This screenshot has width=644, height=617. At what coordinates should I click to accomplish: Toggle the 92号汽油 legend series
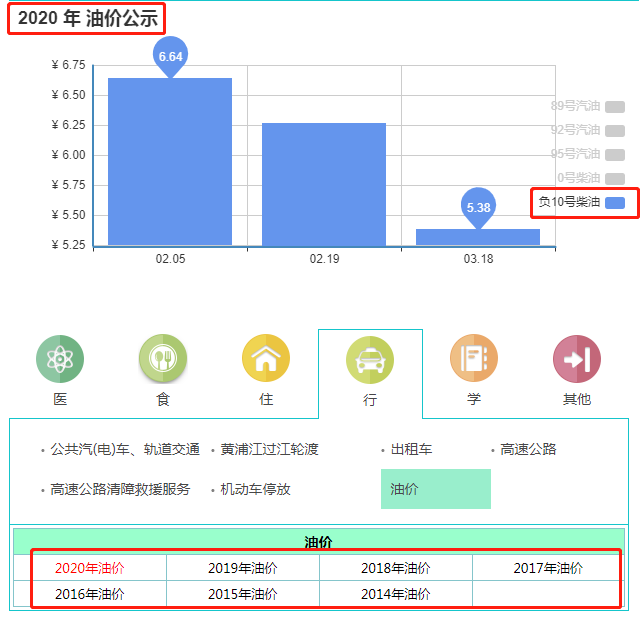587,130
